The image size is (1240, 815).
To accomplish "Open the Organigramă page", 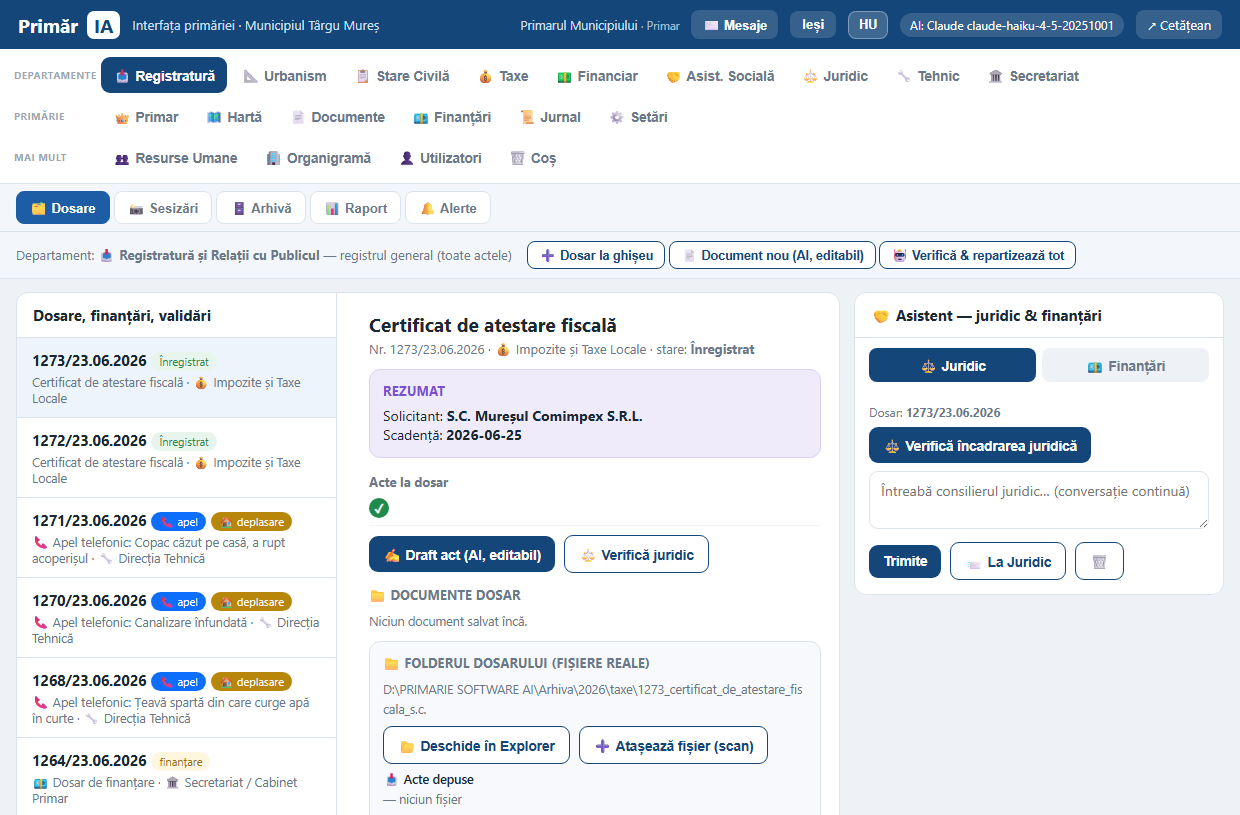I will point(318,158).
